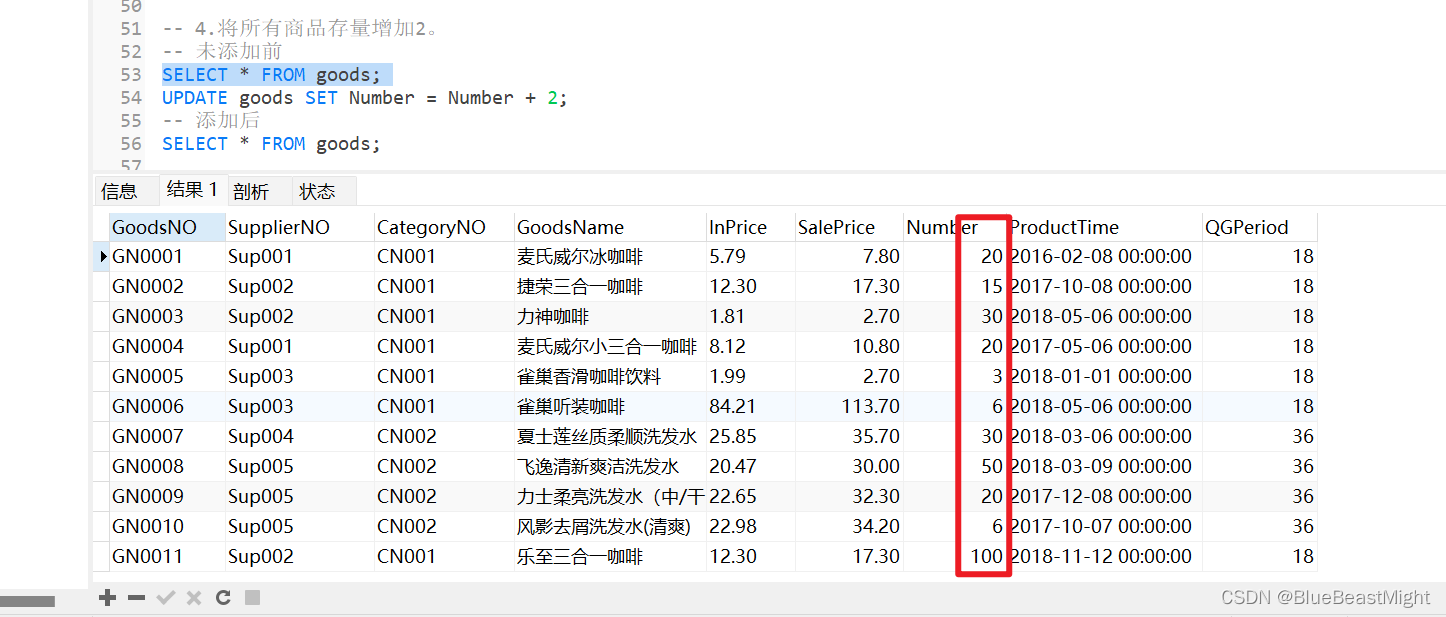Click the horizontal scrollbar thumb at bottom left
Screen dimensions: 1446x617
[x=27, y=601]
